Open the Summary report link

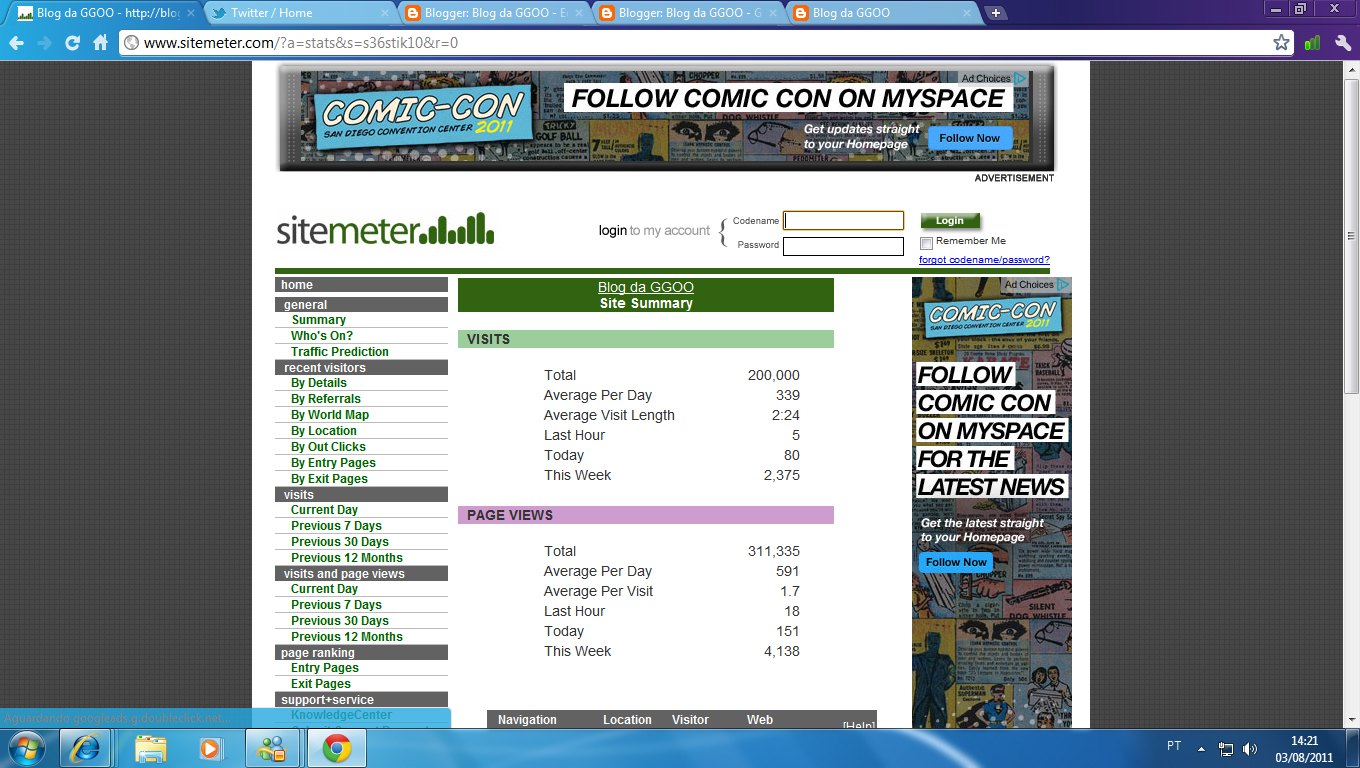pyautogui.click(x=318, y=320)
